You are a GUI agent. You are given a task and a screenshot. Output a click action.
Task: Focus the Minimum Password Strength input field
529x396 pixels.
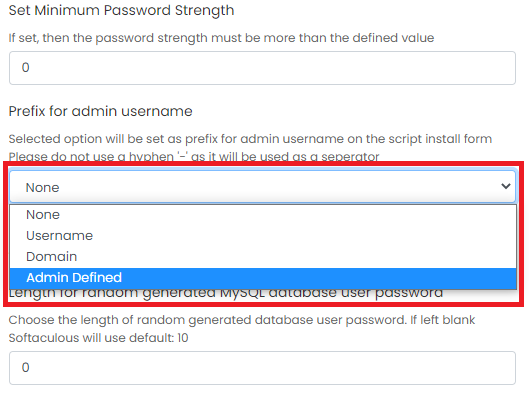[262, 68]
